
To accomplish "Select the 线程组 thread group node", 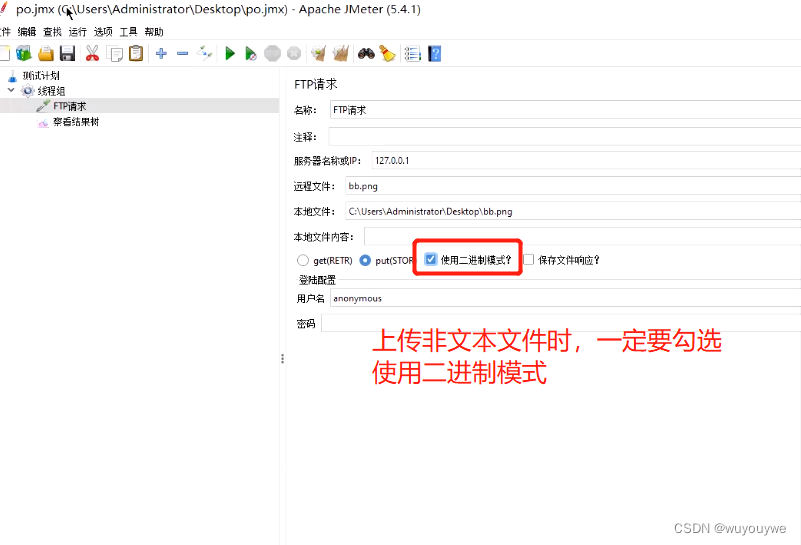I will (51, 91).
